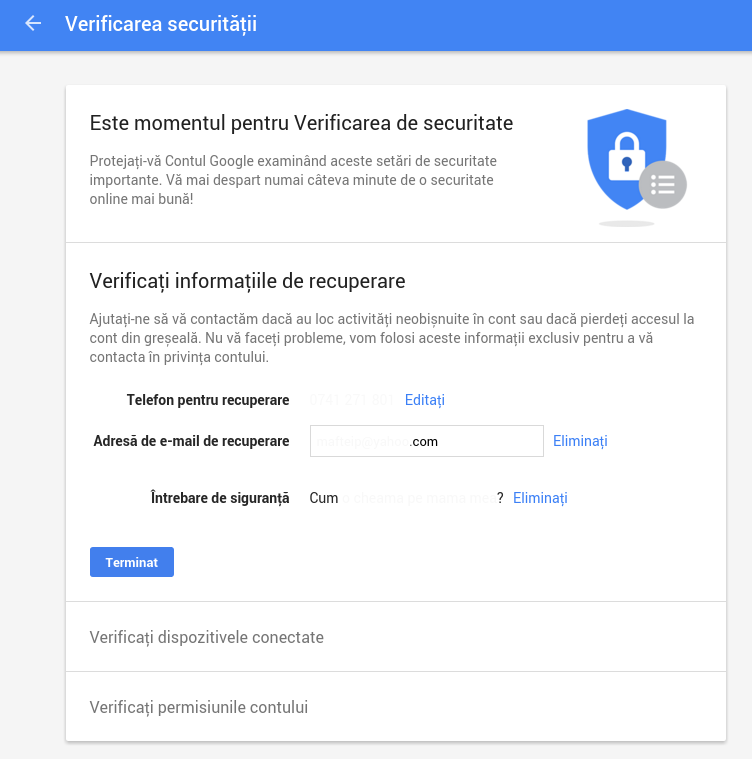The height and width of the screenshot is (759, 752).
Task: Click the Verificarea securității header title
Action: tap(161, 24)
